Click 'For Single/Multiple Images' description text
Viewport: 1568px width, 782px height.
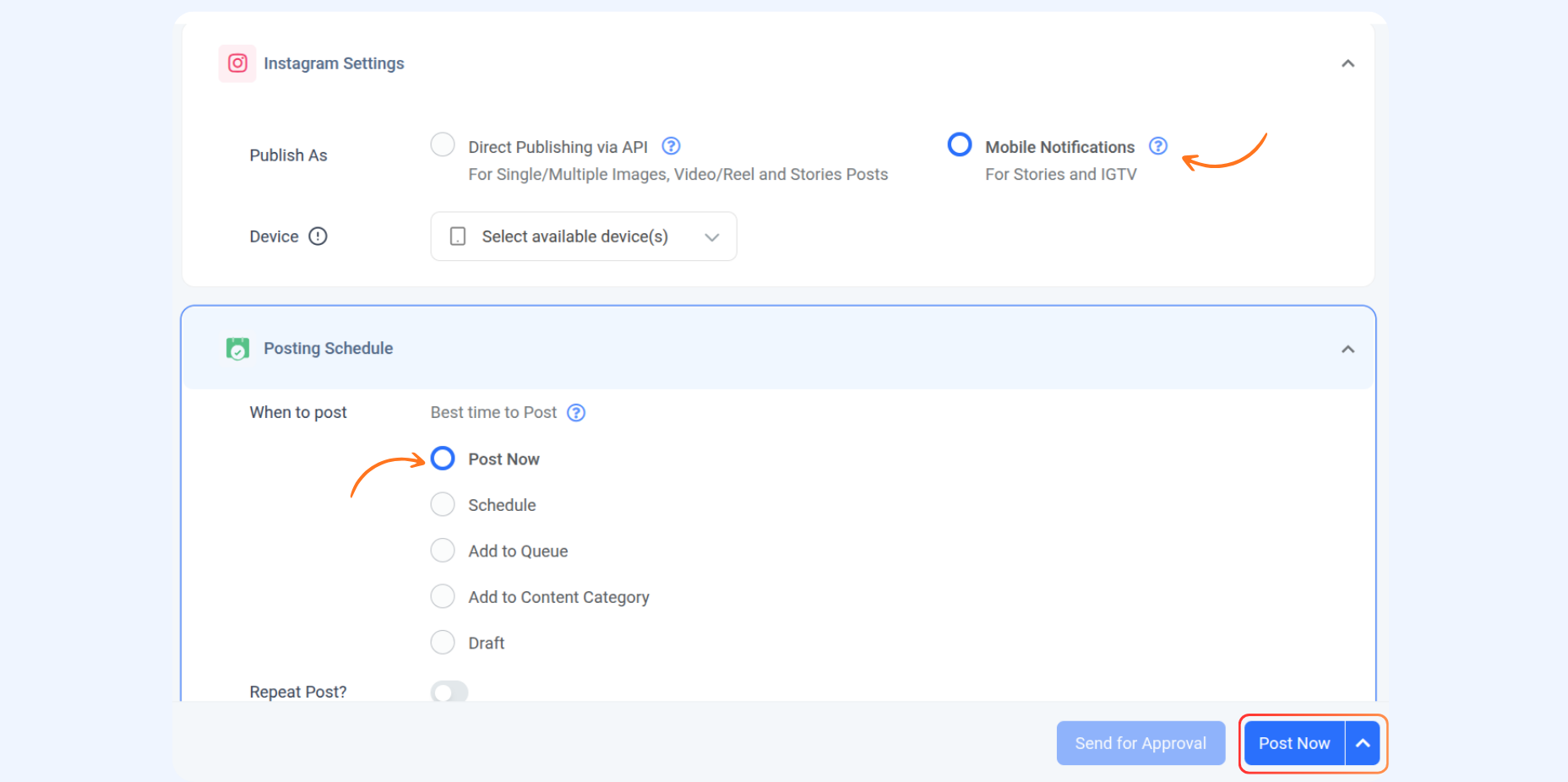coord(678,174)
